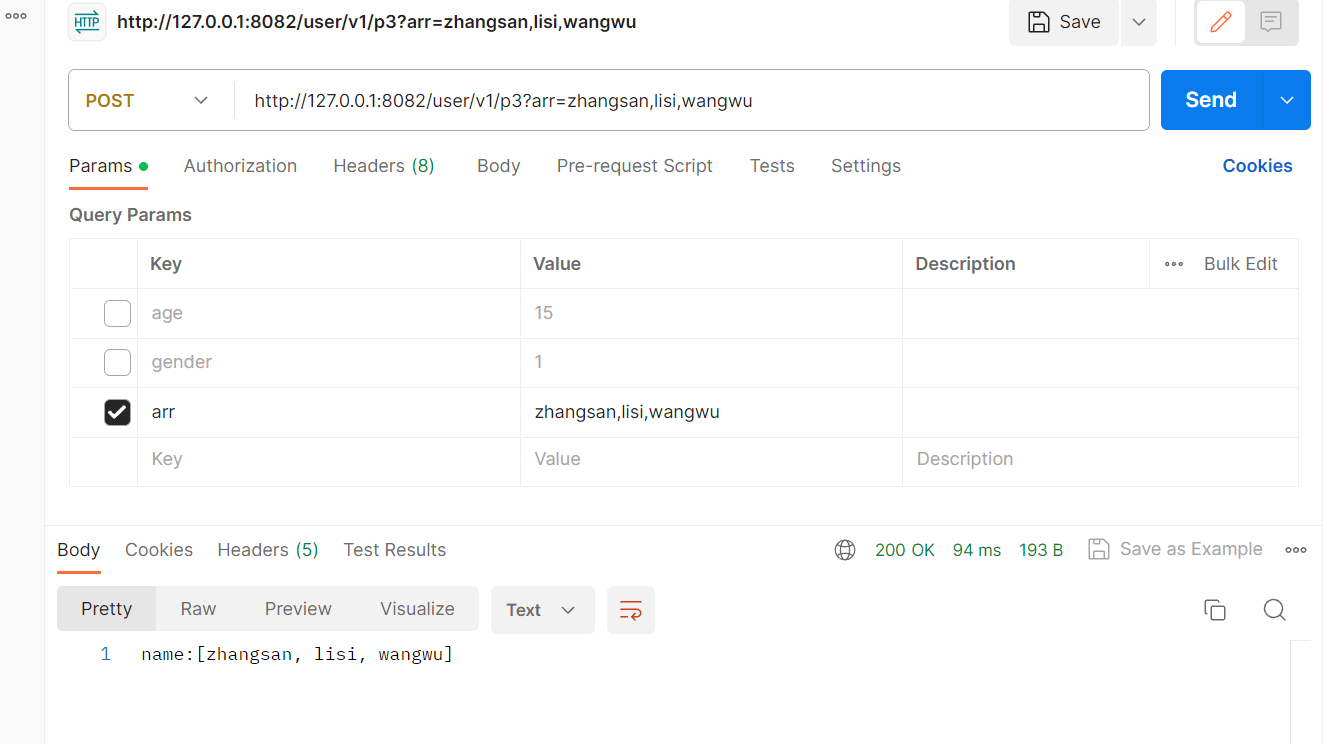
Task: Enable the age parameter checkbox
Action: pos(118,313)
